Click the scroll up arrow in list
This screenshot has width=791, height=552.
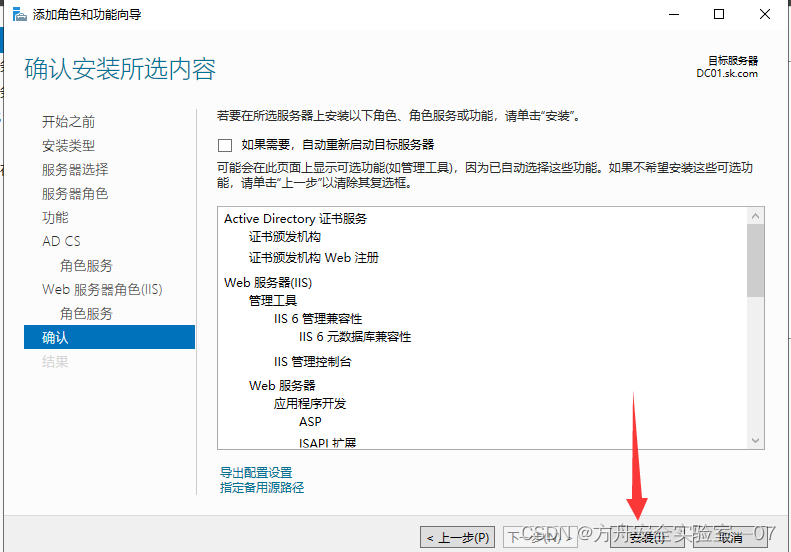click(755, 216)
